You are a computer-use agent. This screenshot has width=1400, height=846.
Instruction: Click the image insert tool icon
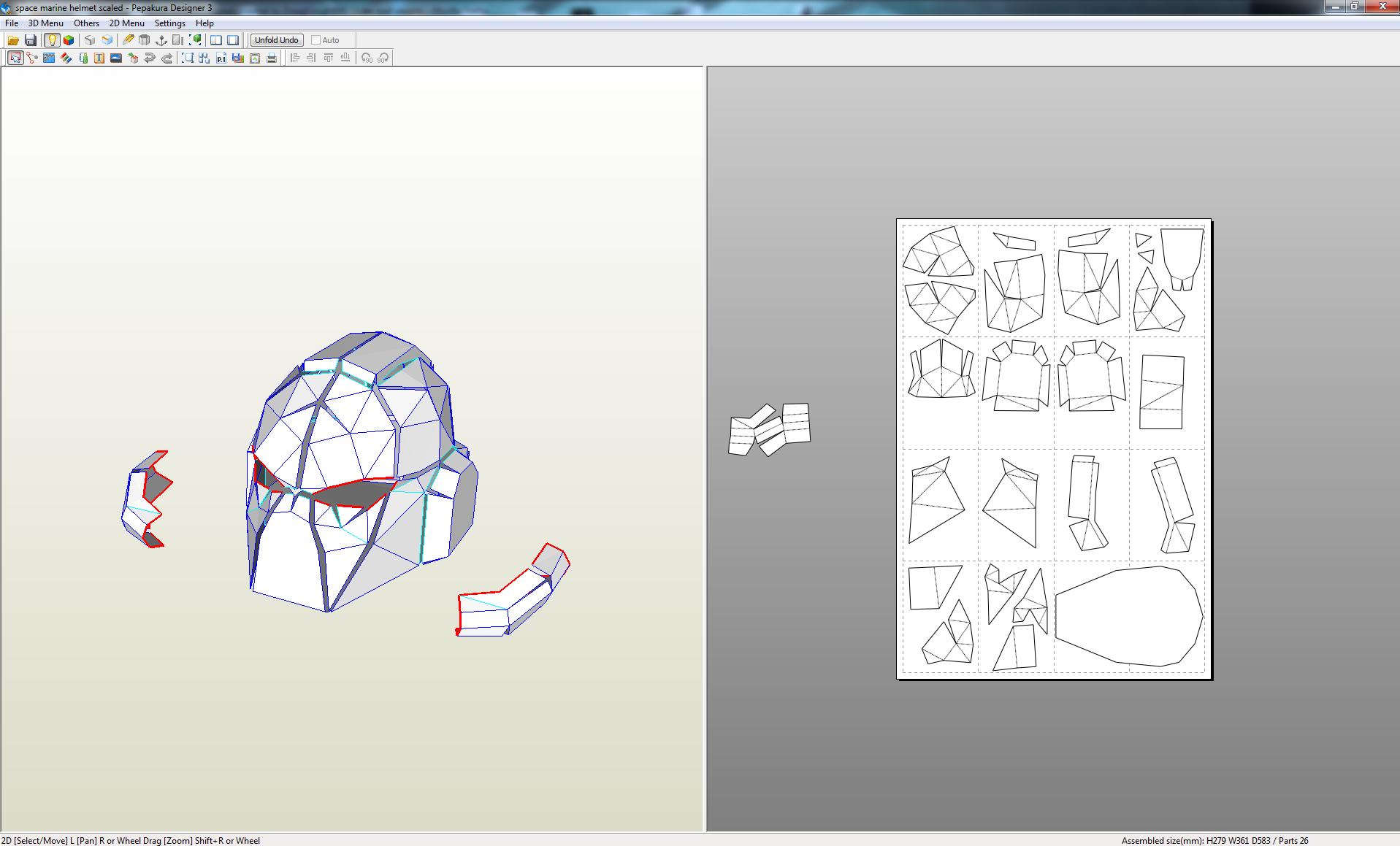pos(116,58)
